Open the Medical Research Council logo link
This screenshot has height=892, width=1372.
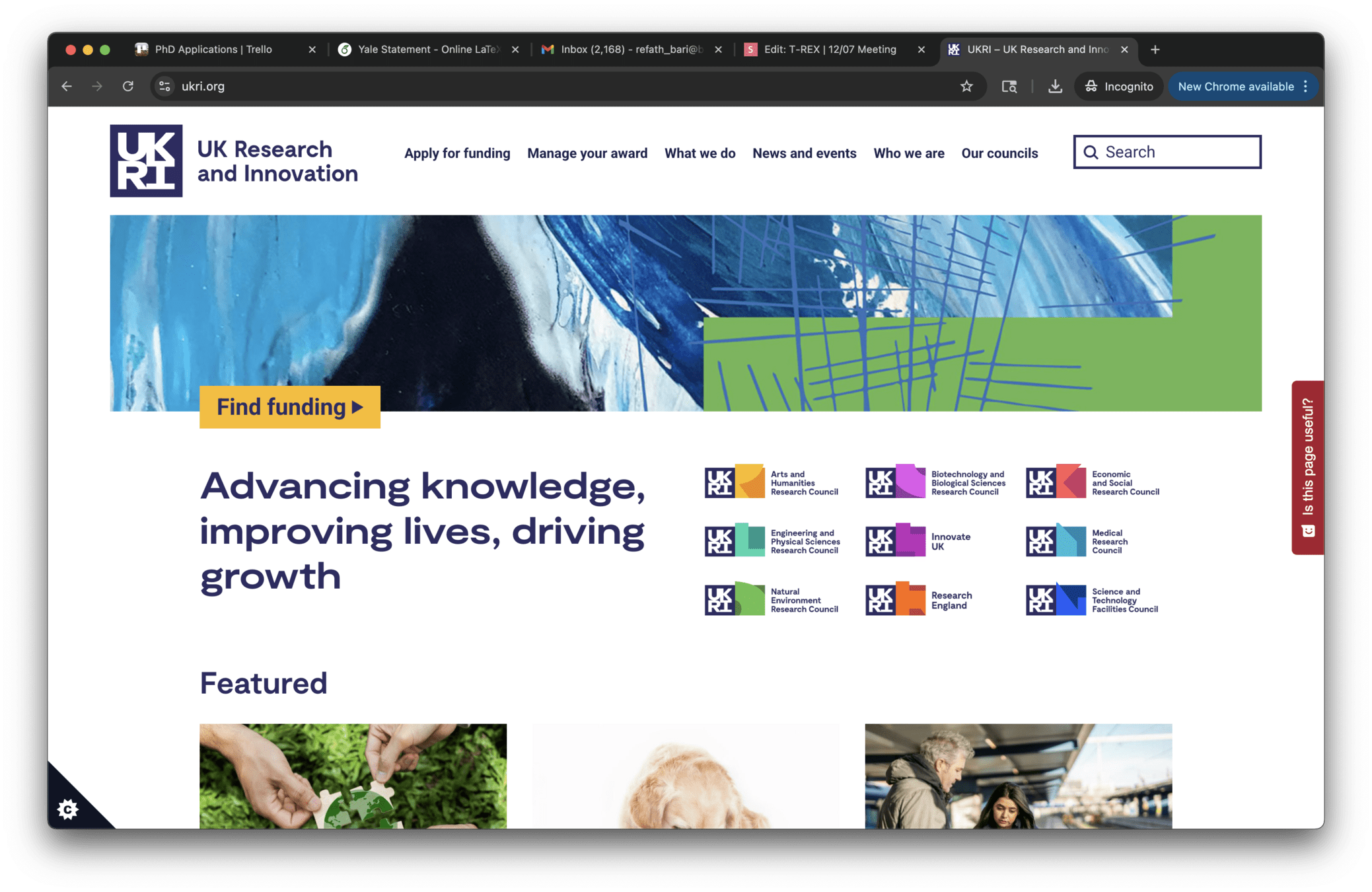pos(1077,541)
